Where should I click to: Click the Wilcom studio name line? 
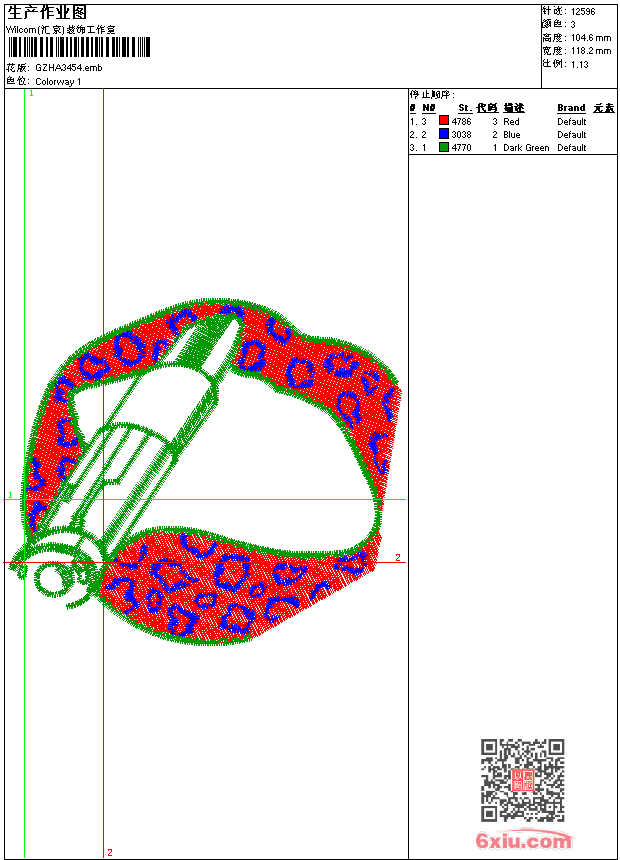(60, 30)
